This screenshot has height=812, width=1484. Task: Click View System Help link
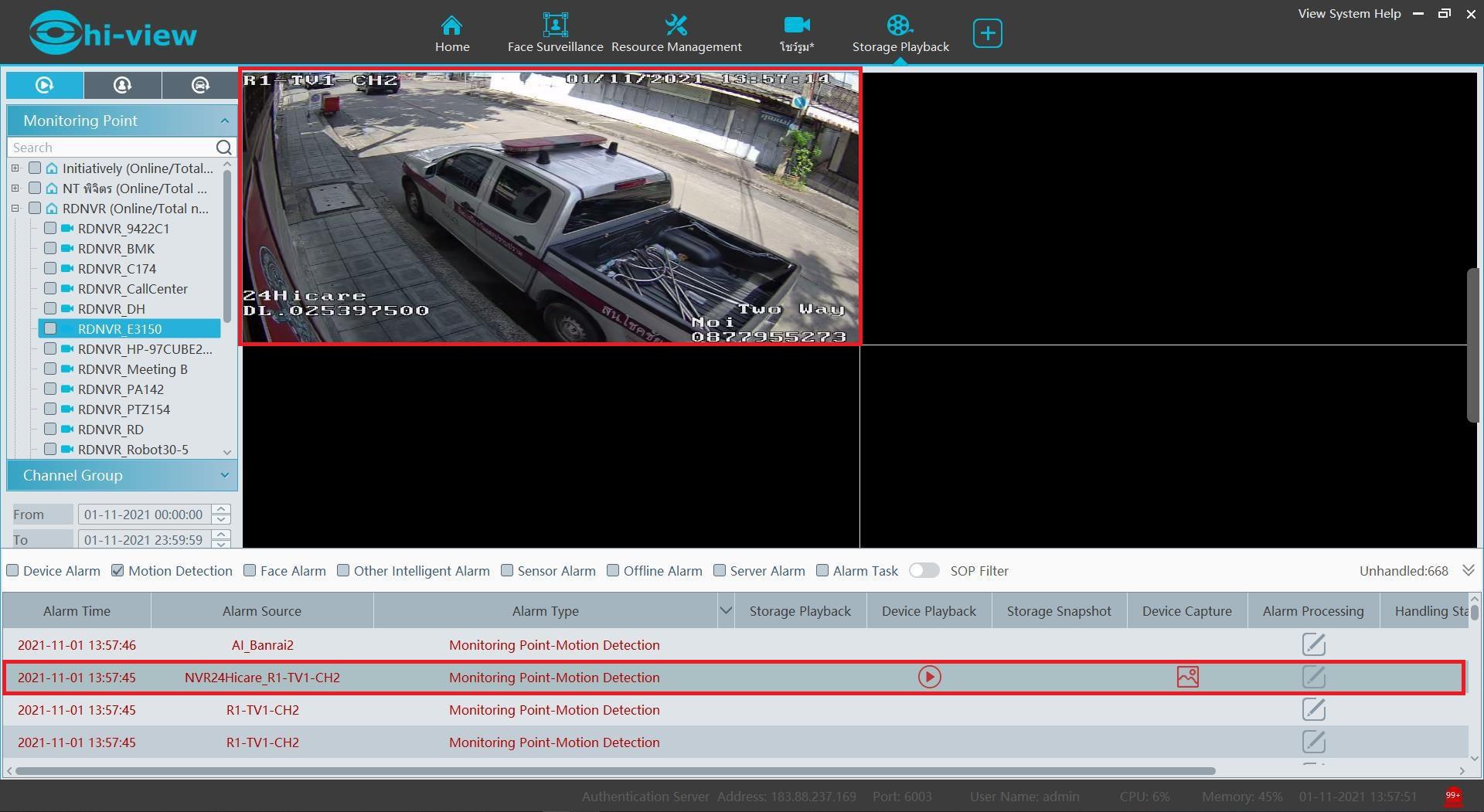coord(1349,13)
